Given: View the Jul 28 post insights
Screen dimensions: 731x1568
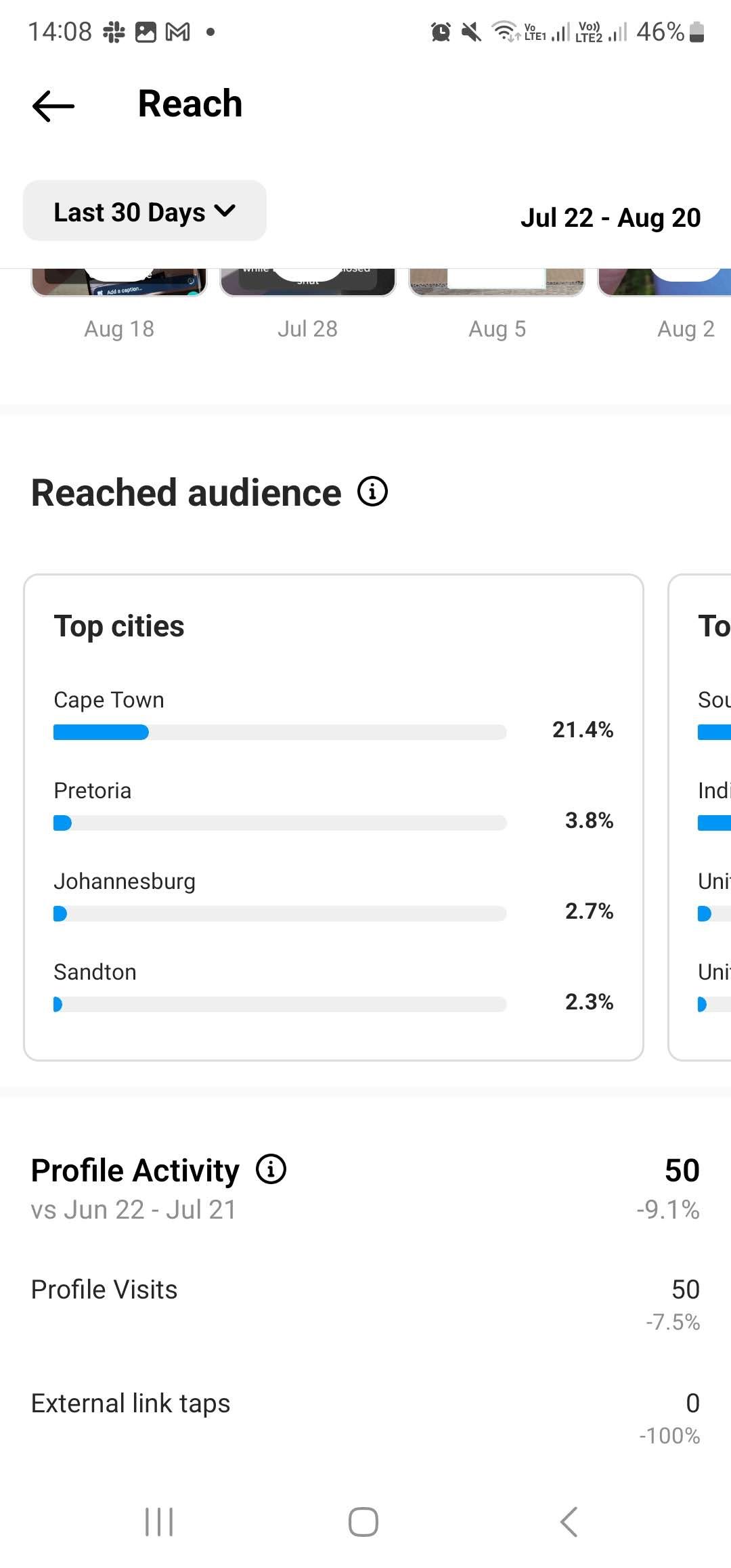Looking at the screenshot, I should (x=308, y=278).
